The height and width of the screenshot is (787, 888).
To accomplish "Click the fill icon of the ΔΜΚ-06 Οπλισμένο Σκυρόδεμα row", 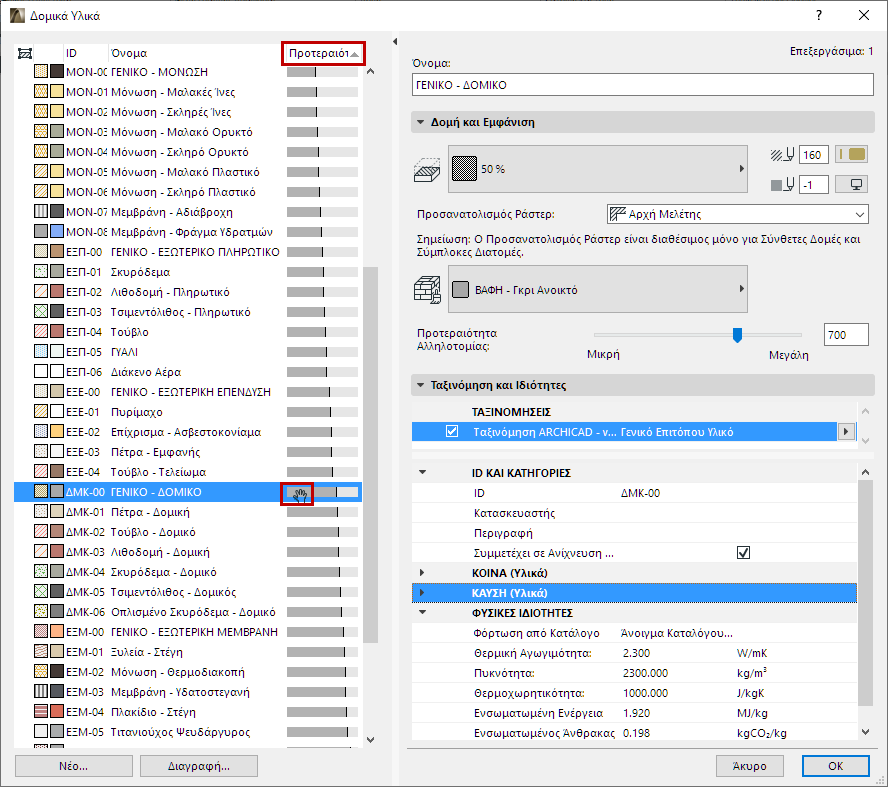I will pyautogui.click(x=41, y=611).
